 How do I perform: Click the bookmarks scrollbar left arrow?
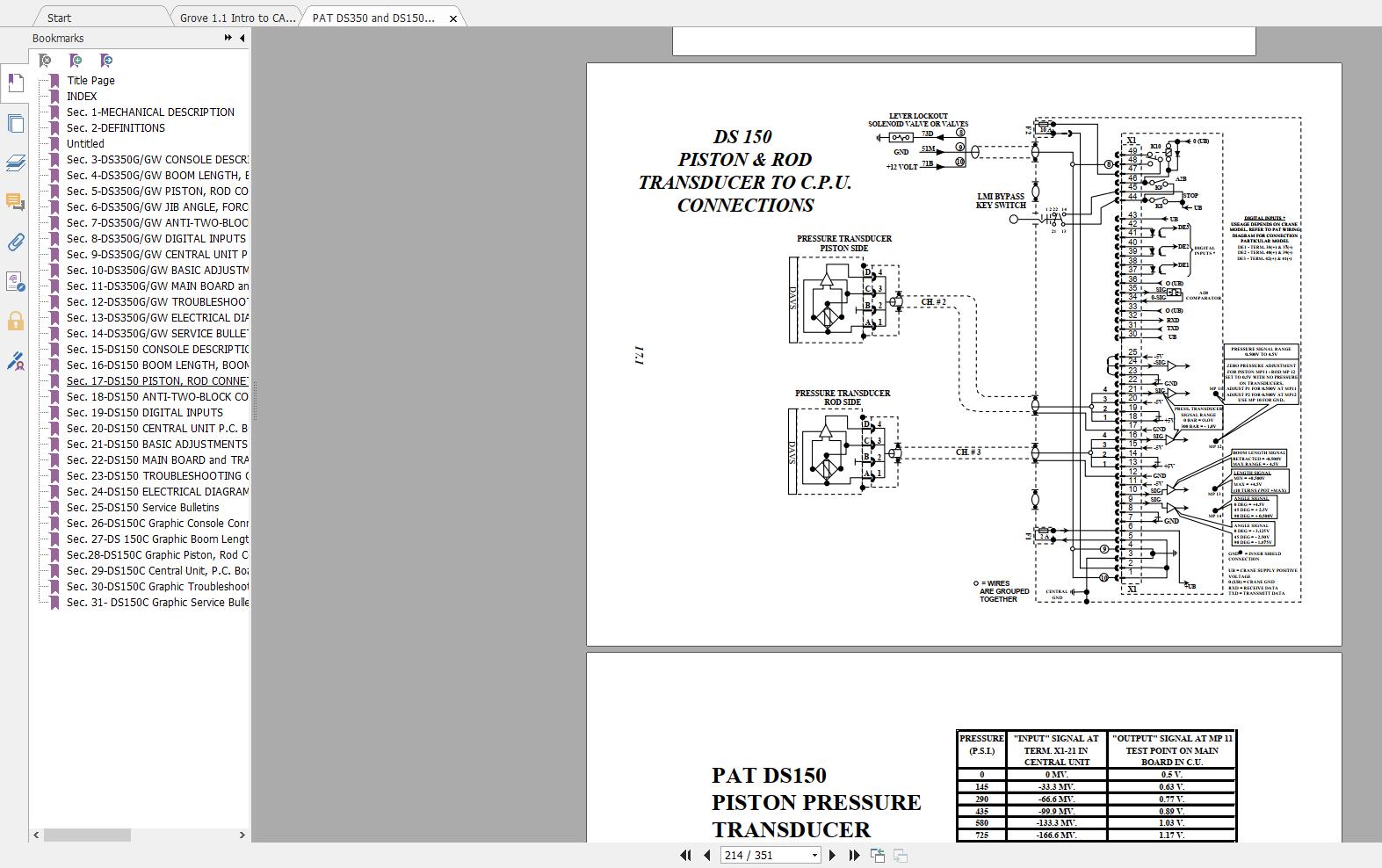pyautogui.click(x=36, y=835)
